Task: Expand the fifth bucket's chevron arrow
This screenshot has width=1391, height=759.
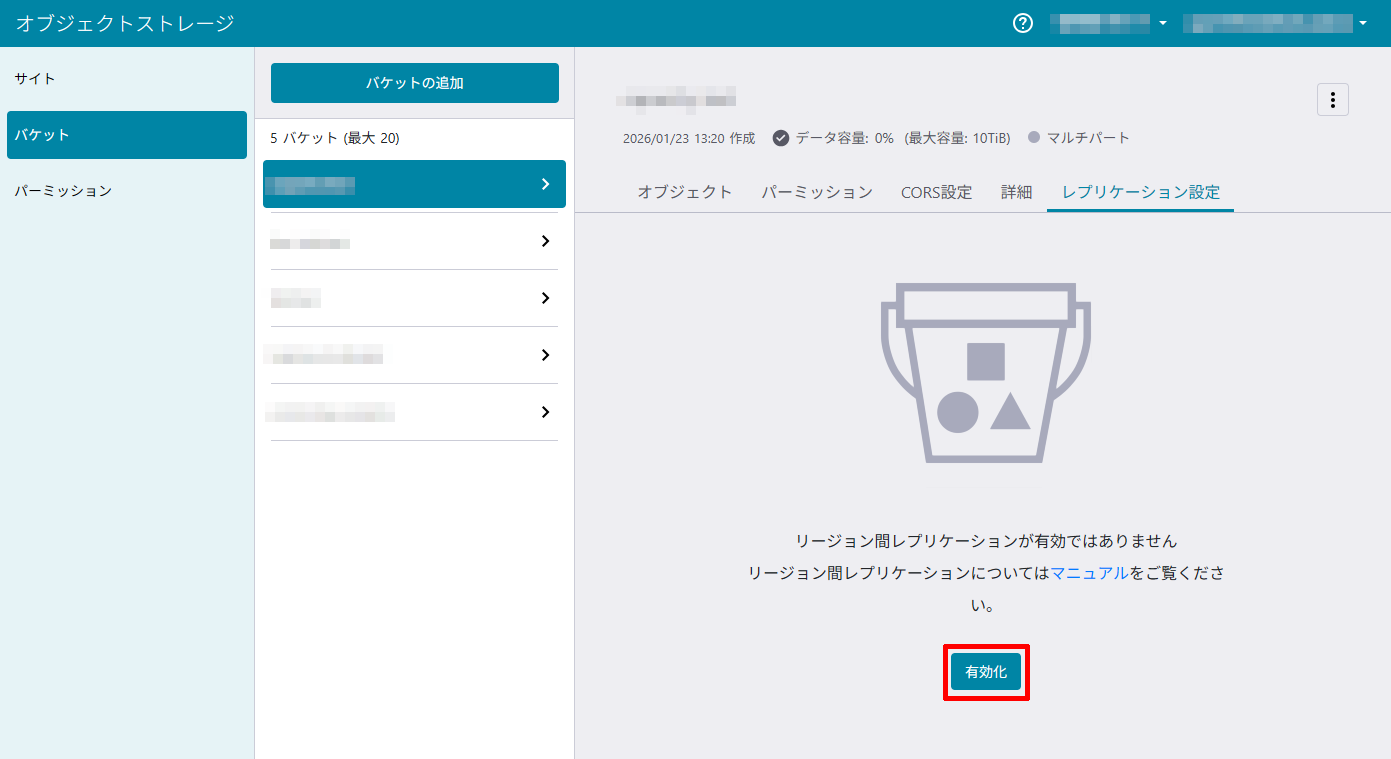Action: click(545, 412)
